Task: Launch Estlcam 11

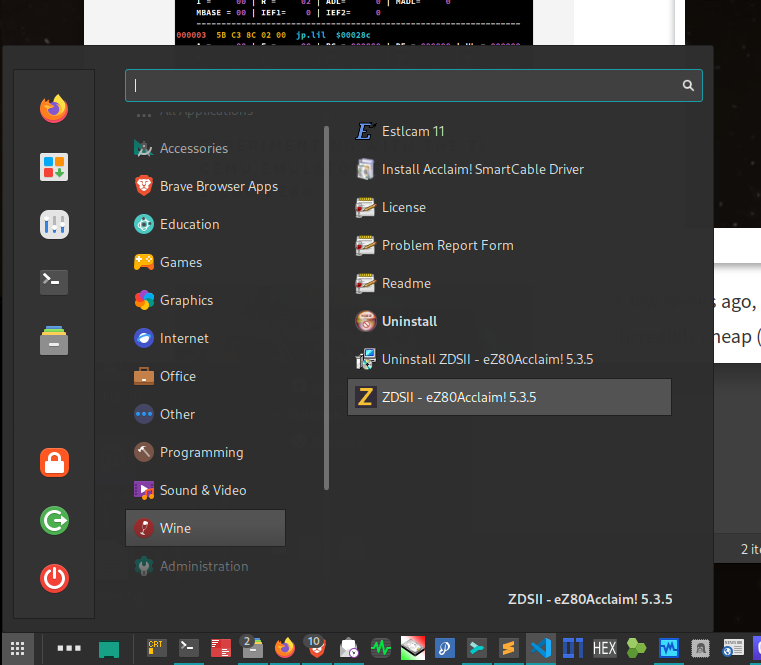Action: click(510, 132)
